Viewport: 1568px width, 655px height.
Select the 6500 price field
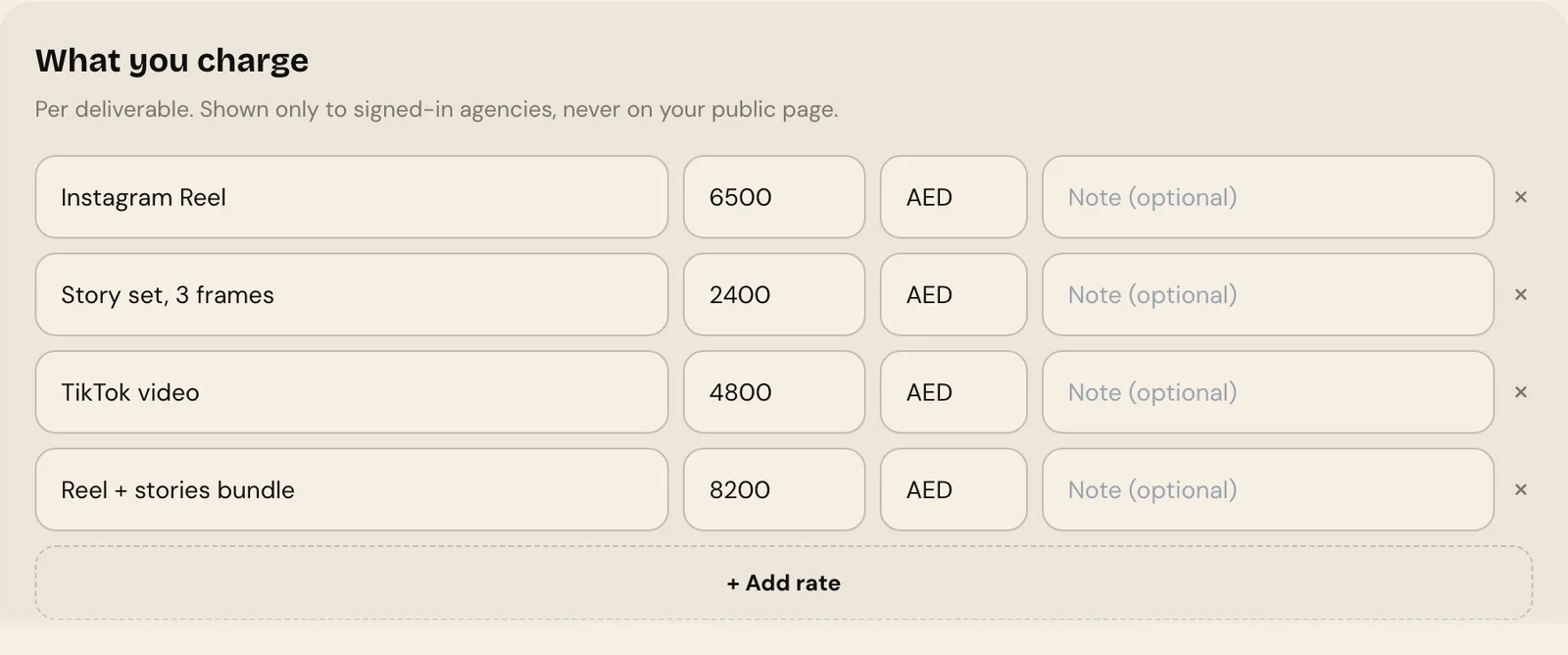click(774, 197)
